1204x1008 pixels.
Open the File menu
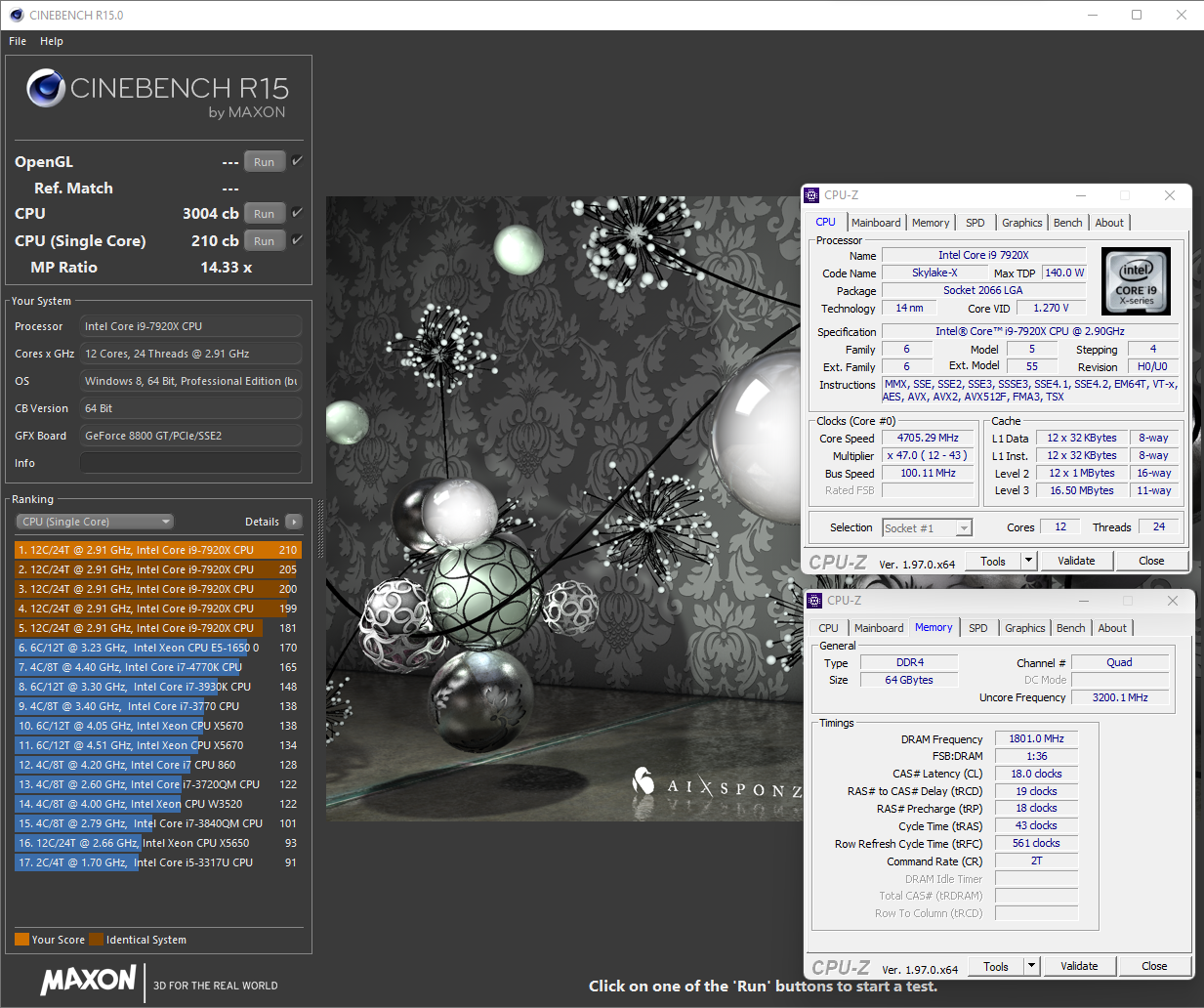coord(18,41)
